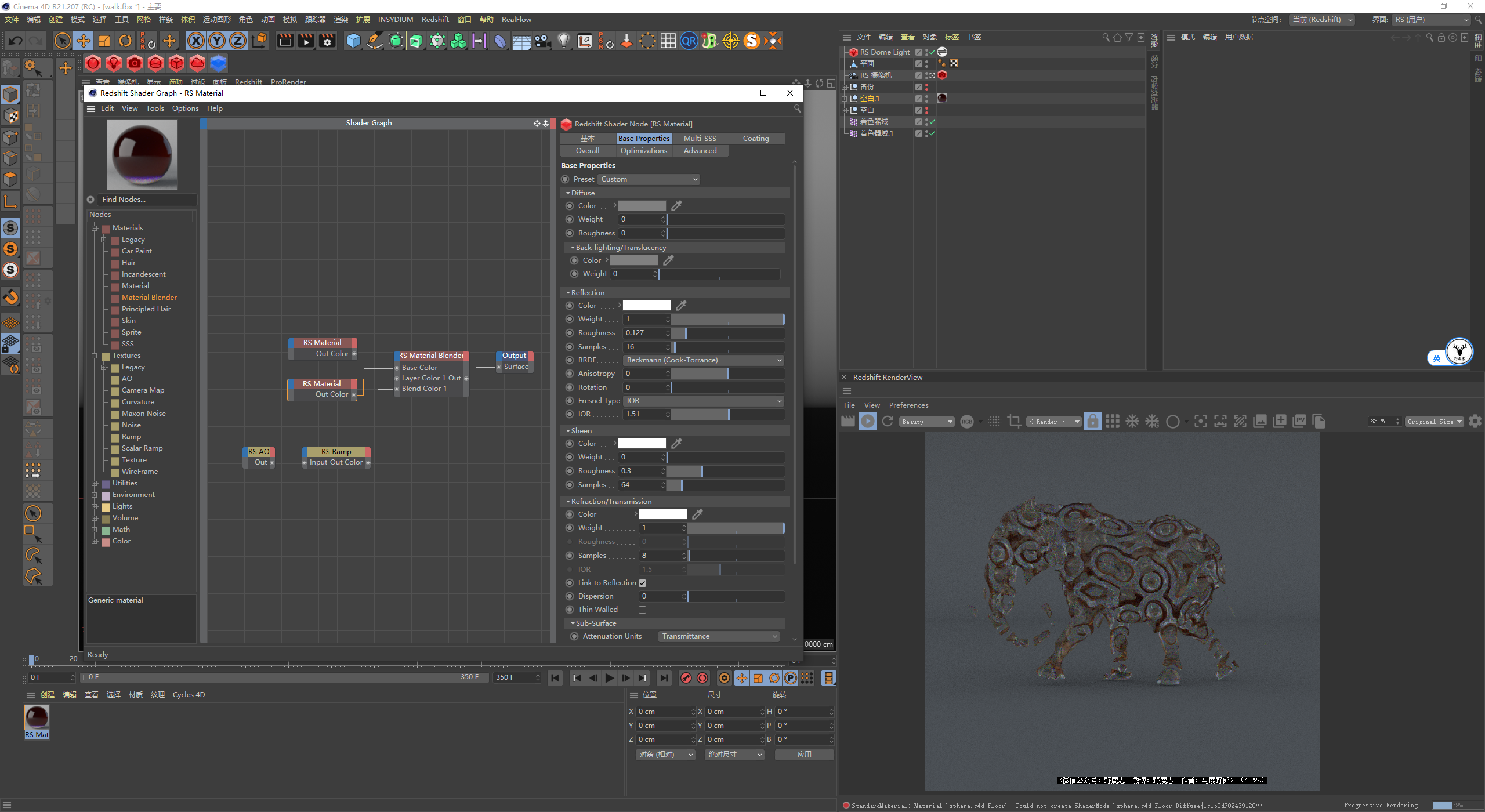
Task: Toggle the RS Dome Light enable checkmark
Action: pyautogui.click(x=932, y=52)
